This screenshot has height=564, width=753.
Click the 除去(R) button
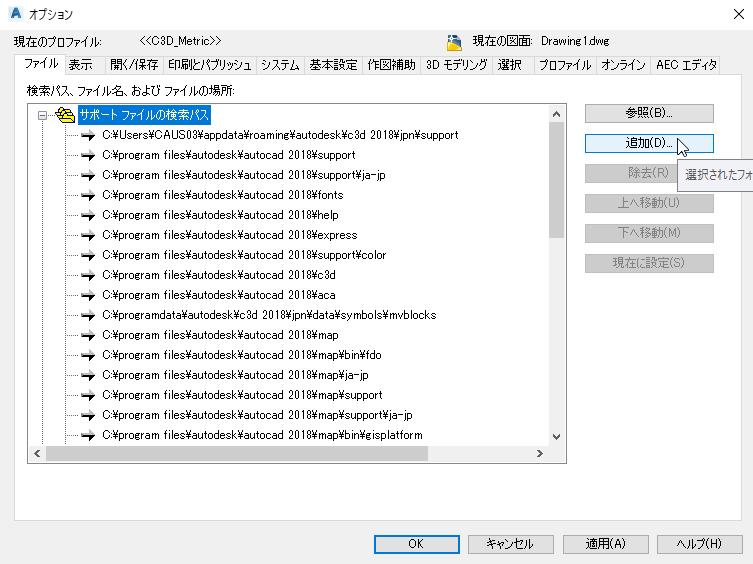pyautogui.click(x=631, y=173)
